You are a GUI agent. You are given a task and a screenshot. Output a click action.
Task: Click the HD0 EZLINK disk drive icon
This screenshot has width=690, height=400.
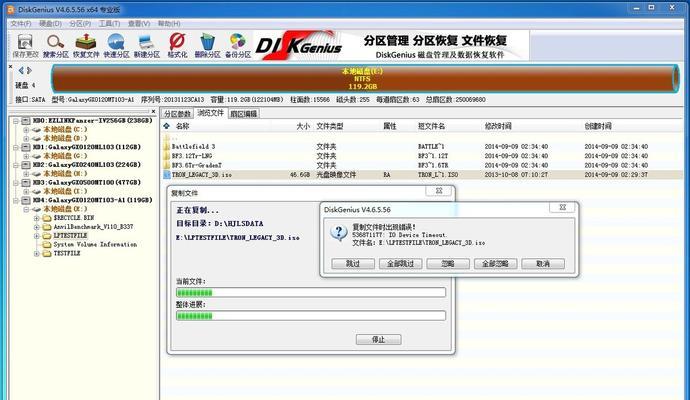(26, 121)
